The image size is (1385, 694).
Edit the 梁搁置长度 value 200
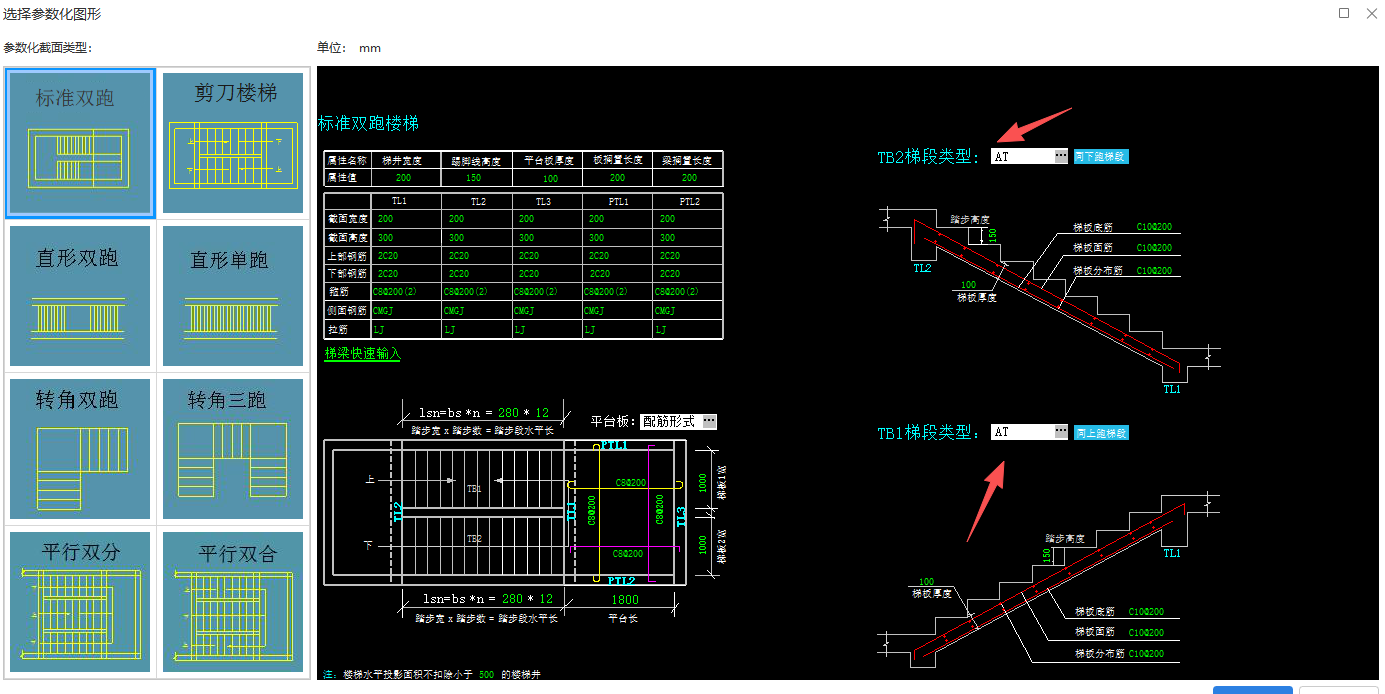(689, 178)
